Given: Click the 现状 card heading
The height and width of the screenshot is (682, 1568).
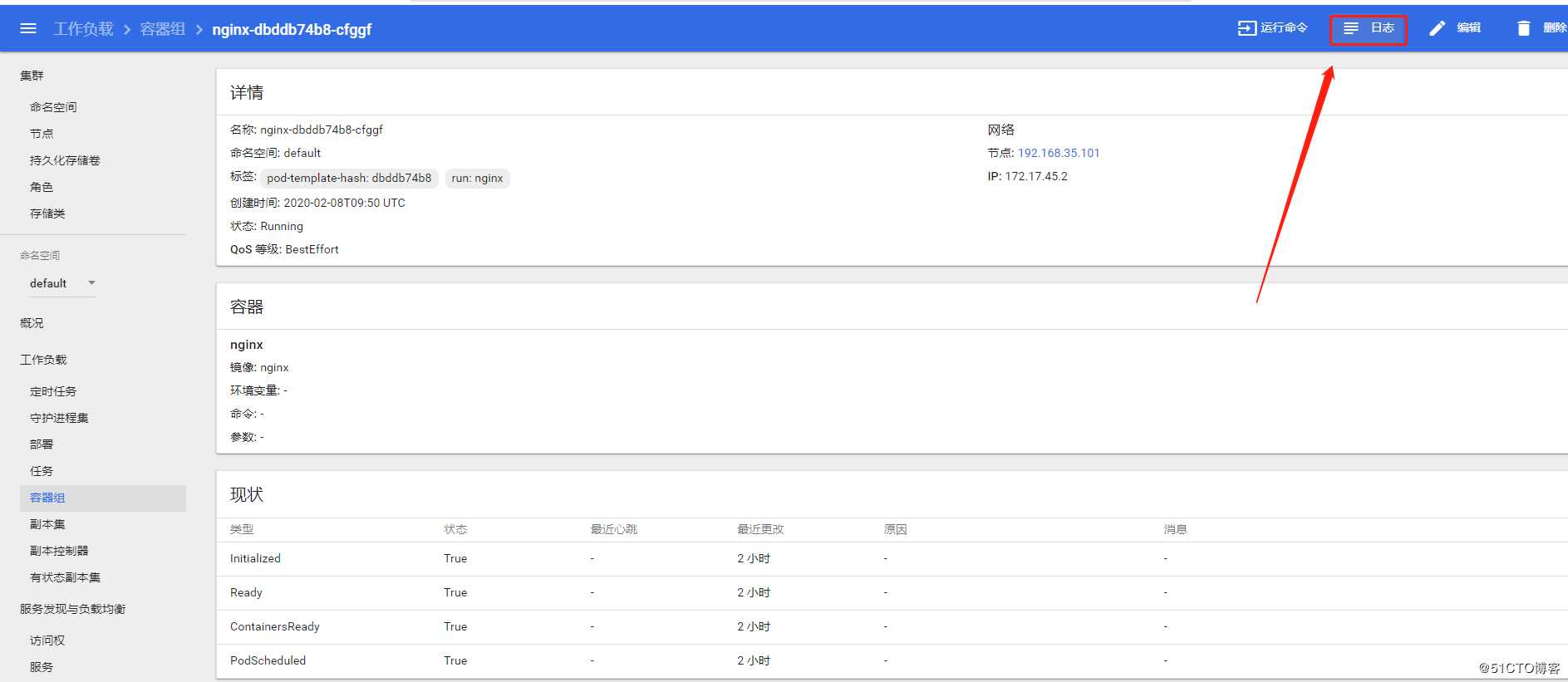Looking at the screenshot, I should (x=247, y=494).
